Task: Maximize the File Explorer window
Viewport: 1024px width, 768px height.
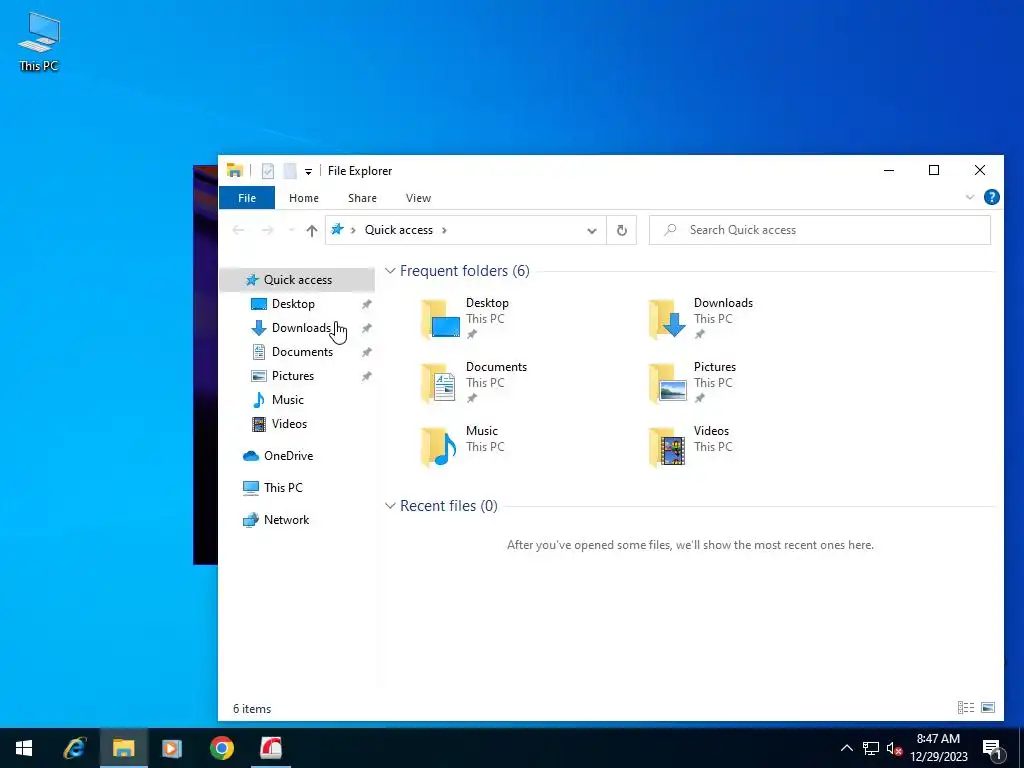Action: (934, 170)
